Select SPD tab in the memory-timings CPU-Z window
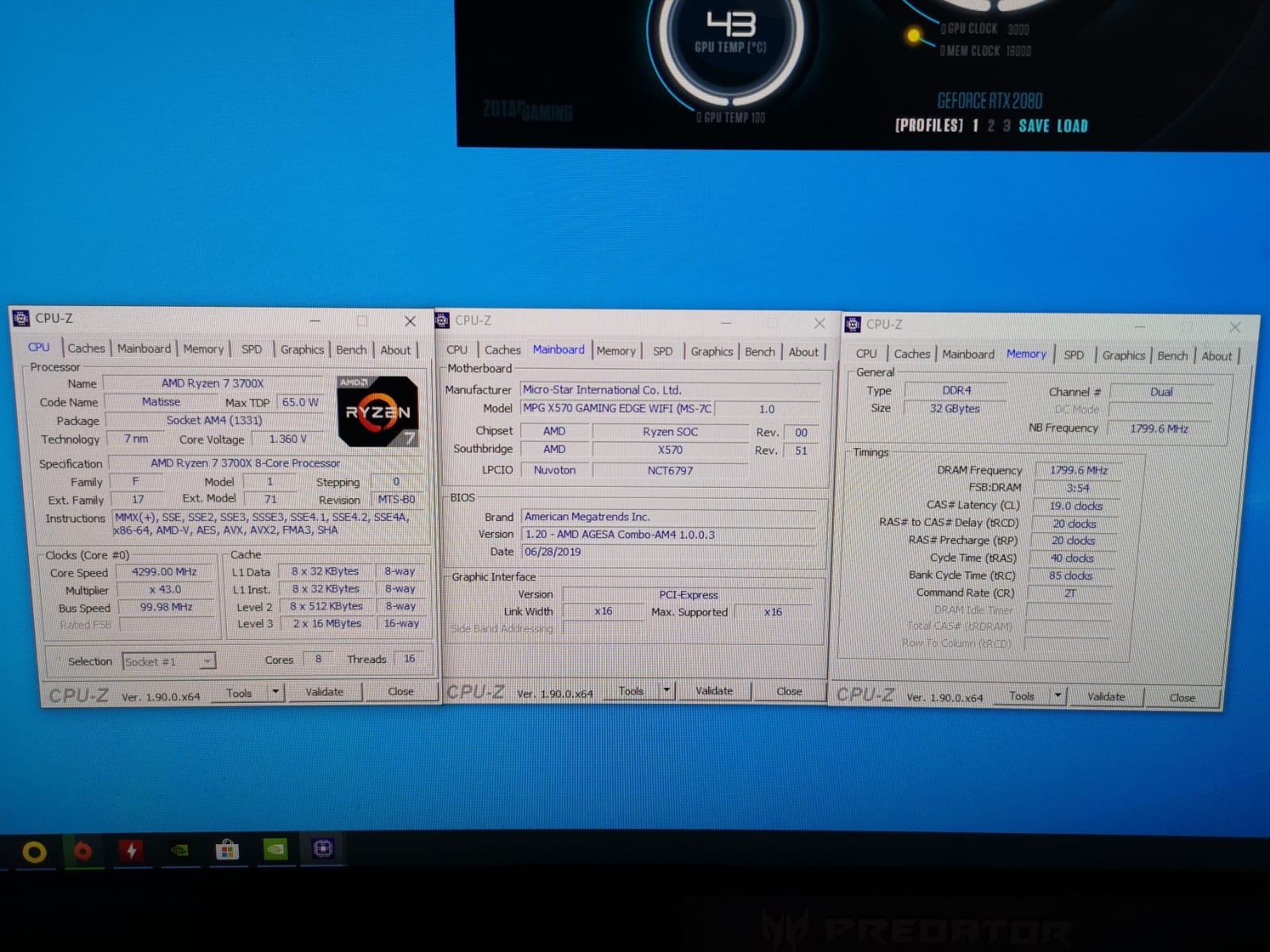 [1074, 355]
